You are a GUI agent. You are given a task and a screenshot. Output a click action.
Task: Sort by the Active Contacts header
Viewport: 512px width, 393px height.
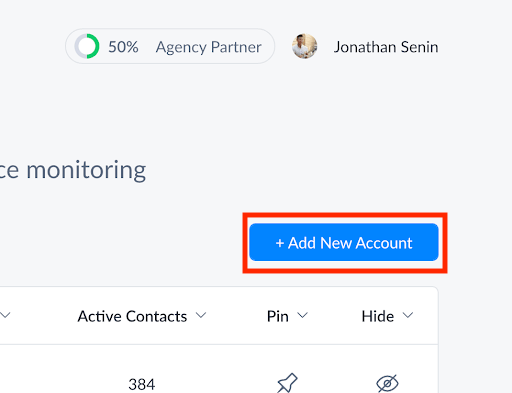[132, 316]
